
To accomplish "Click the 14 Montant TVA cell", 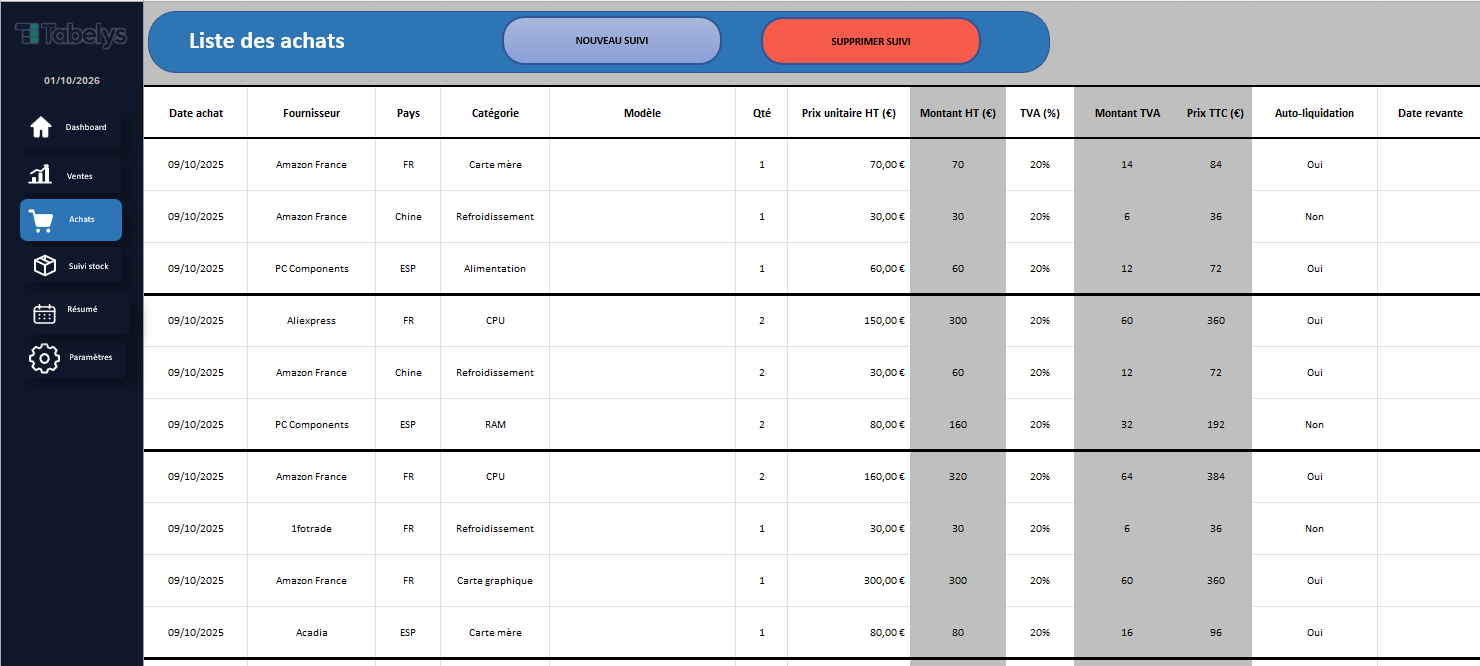I will coord(1127,165).
